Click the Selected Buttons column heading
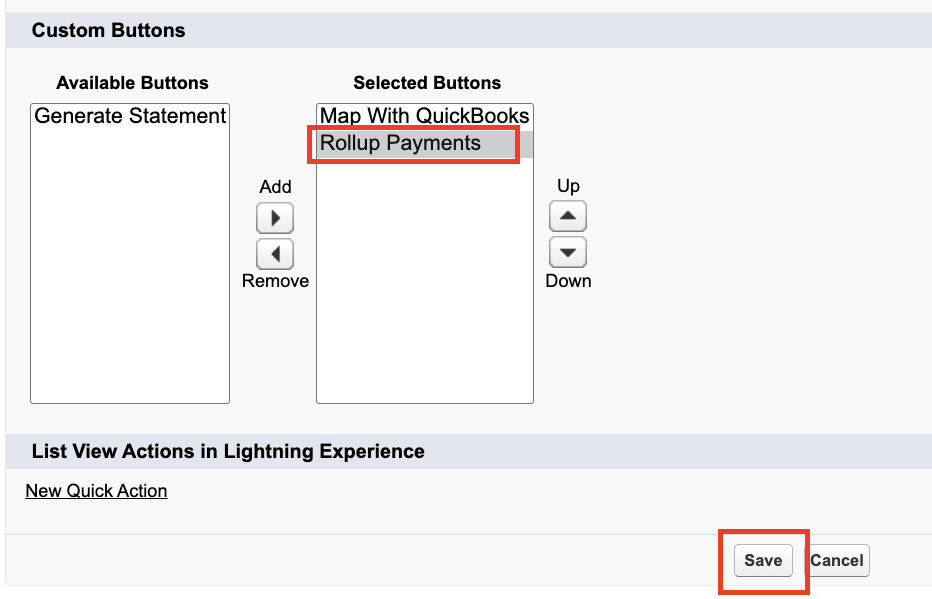The image size is (932, 599). 427,83
